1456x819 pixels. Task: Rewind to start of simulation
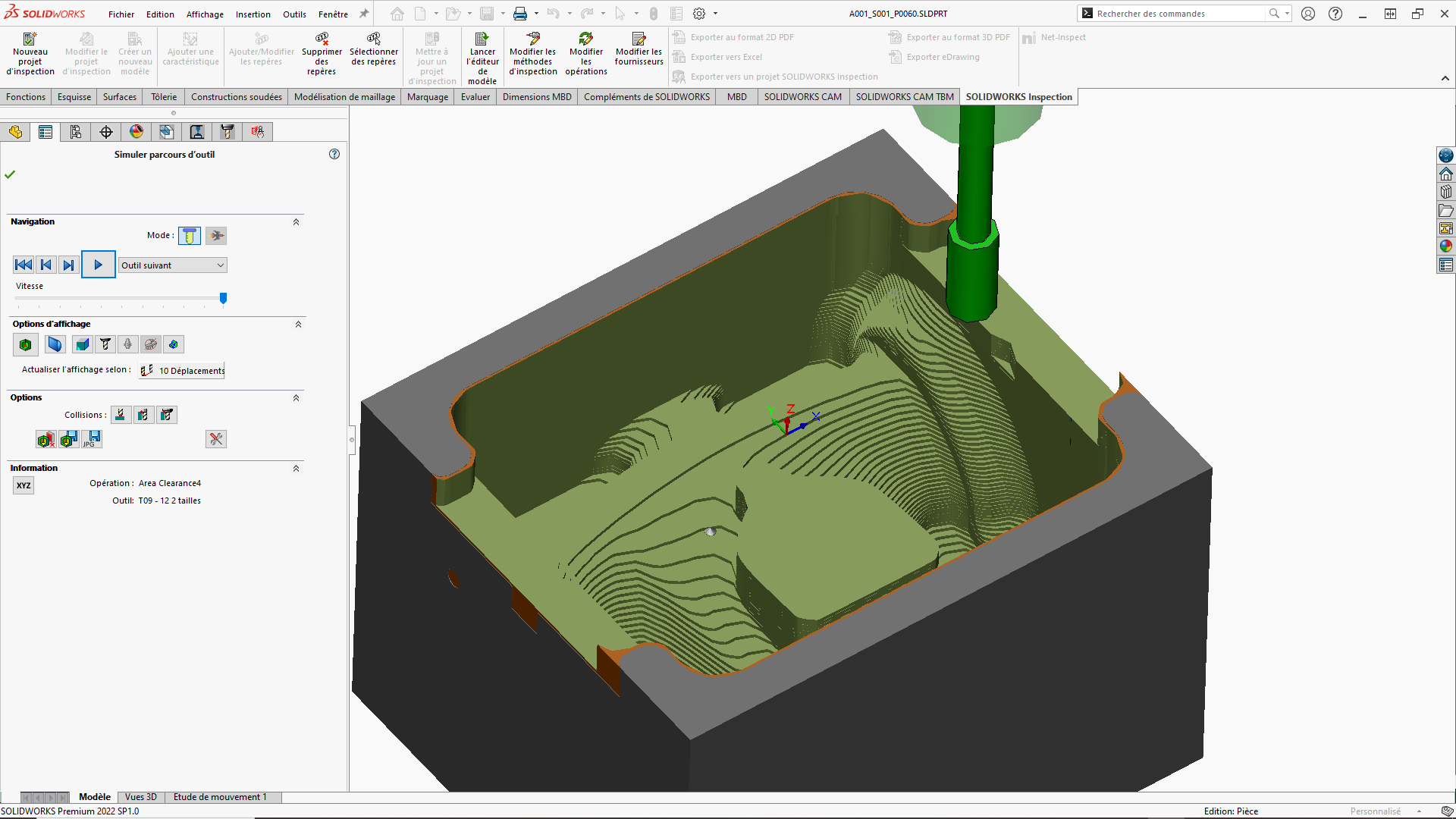pyautogui.click(x=24, y=265)
